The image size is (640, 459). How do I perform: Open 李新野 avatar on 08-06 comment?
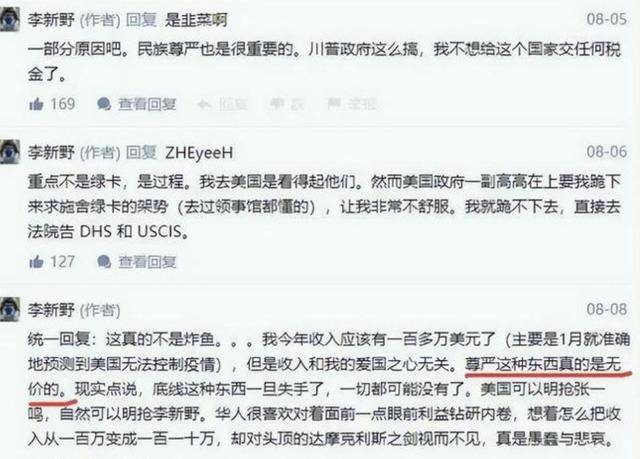[x=10, y=152]
